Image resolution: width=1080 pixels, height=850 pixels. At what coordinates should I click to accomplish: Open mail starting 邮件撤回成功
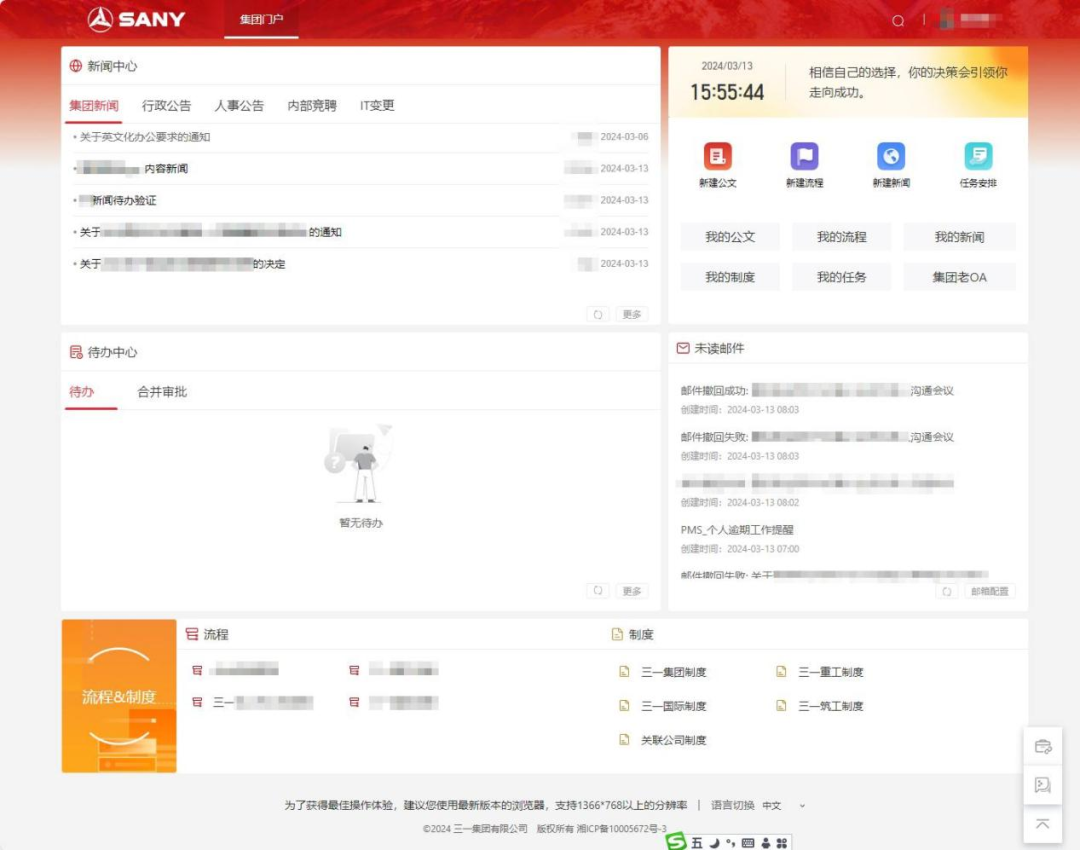pos(817,391)
